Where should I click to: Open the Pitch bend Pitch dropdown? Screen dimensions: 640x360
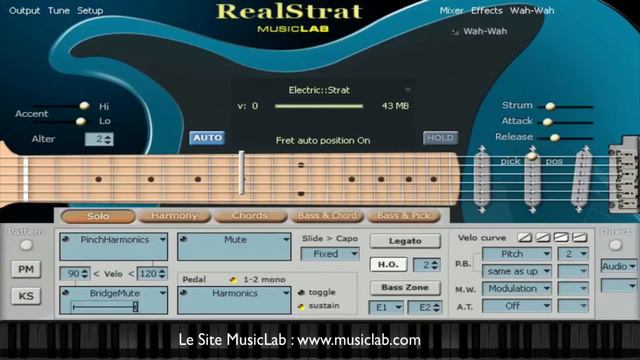pos(517,254)
